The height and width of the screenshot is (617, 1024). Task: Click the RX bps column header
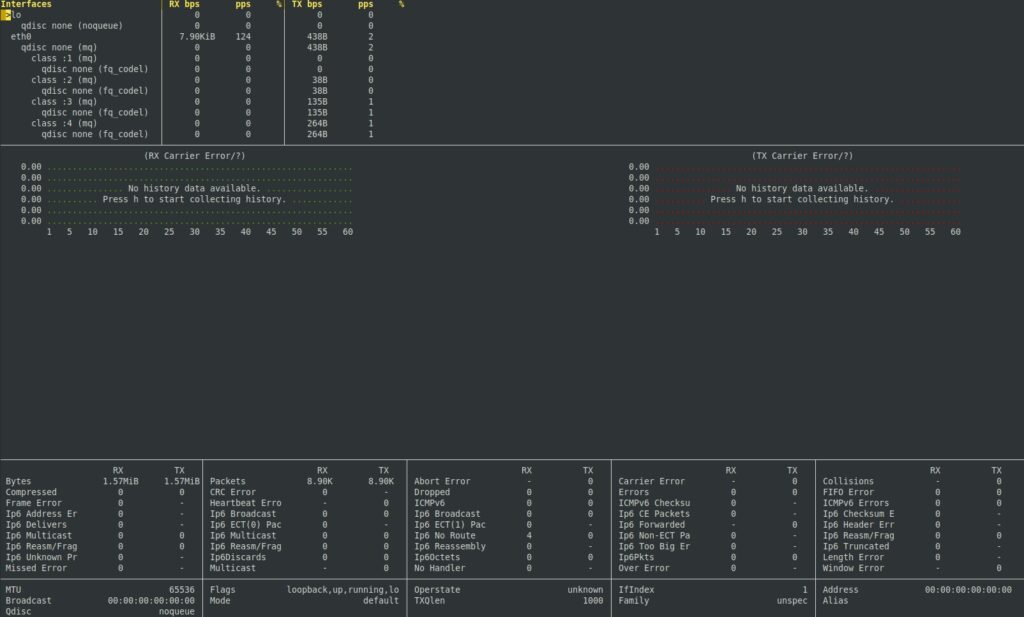point(184,4)
